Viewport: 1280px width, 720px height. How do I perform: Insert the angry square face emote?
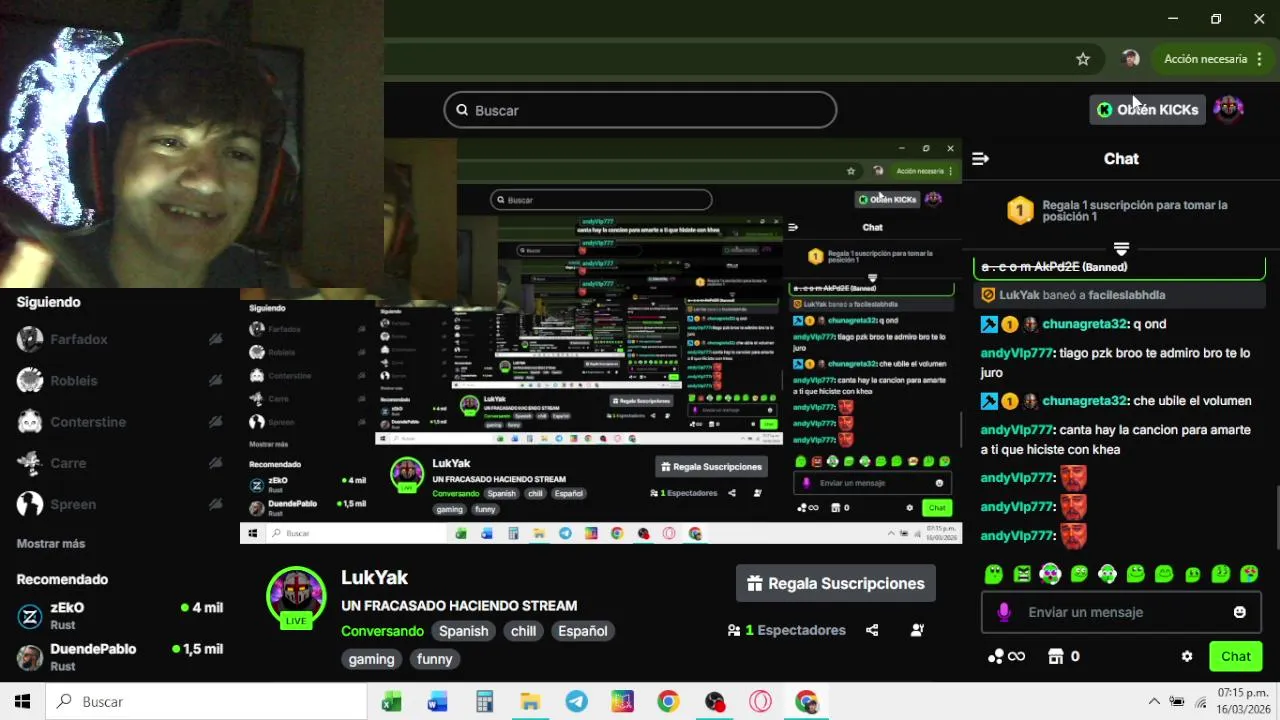[1022, 574]
